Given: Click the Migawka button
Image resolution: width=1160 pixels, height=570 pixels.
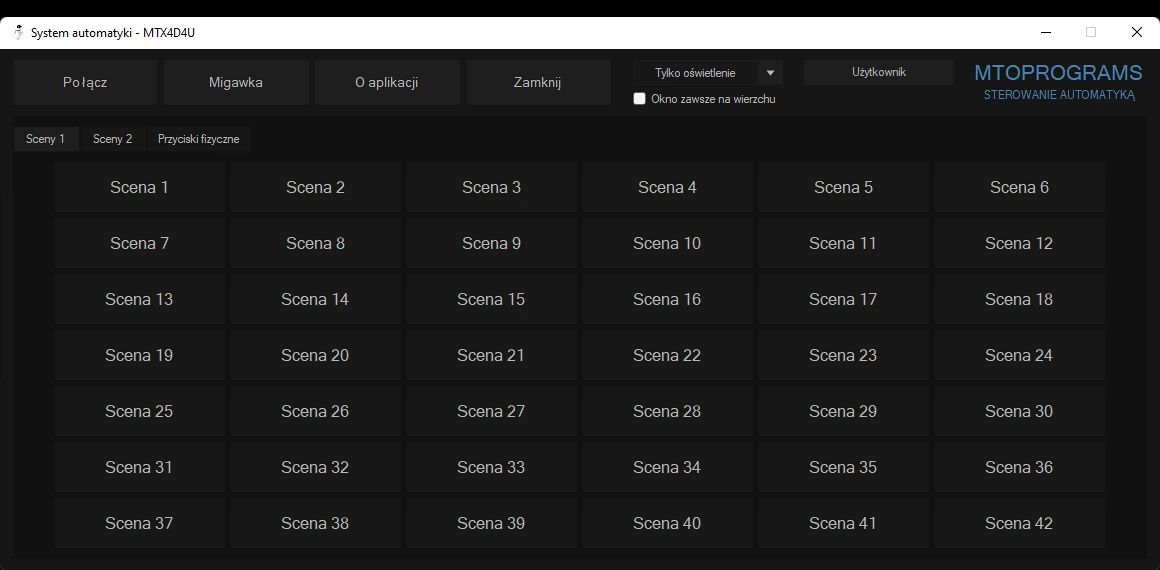Looking at the screenshot, I should click(236, 82).
